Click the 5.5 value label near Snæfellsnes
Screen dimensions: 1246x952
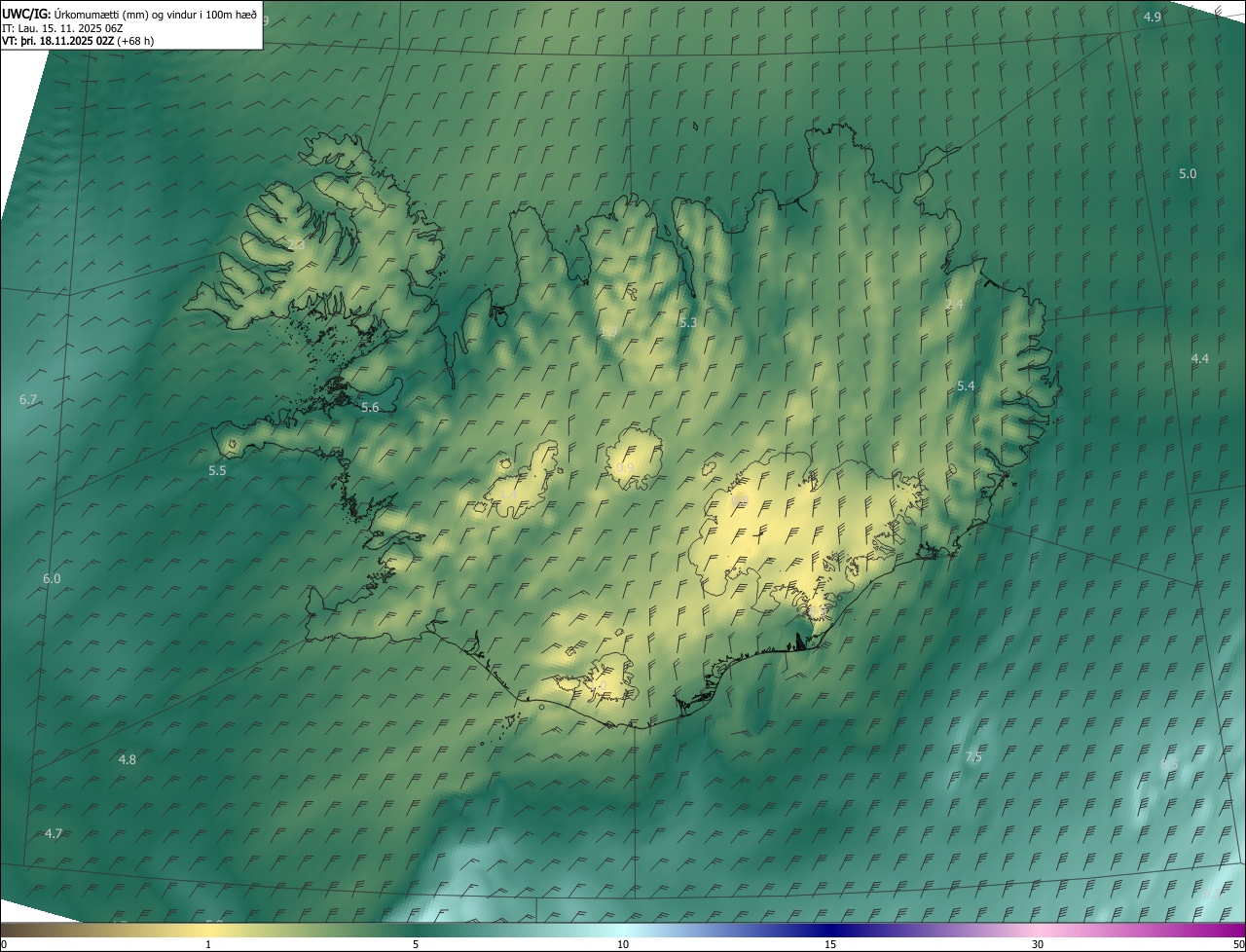click(217, 471)
